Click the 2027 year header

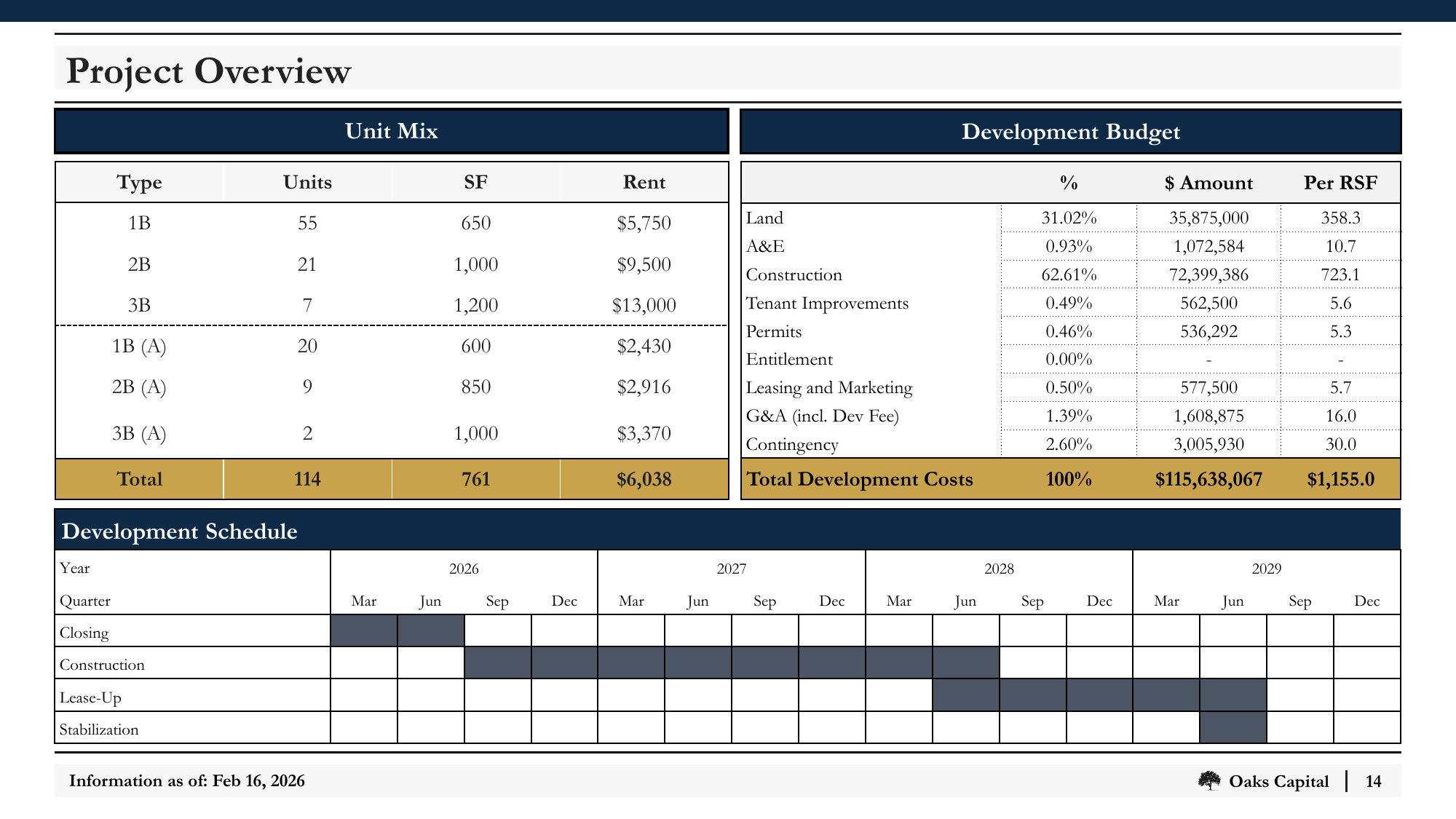coord(732,569)
